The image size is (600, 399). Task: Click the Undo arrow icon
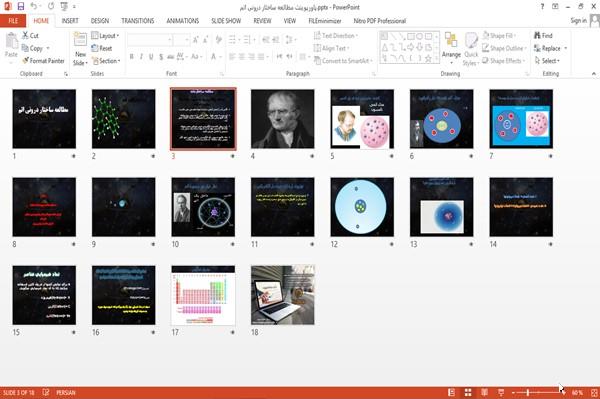click(x=34, y=7)
